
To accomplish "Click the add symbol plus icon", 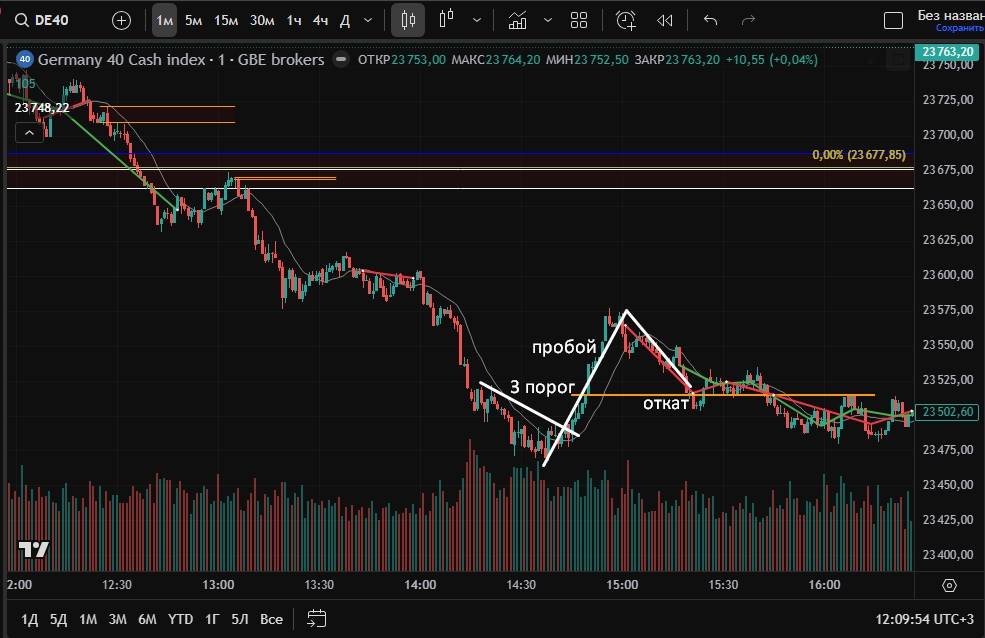I will tap(121, 20).
